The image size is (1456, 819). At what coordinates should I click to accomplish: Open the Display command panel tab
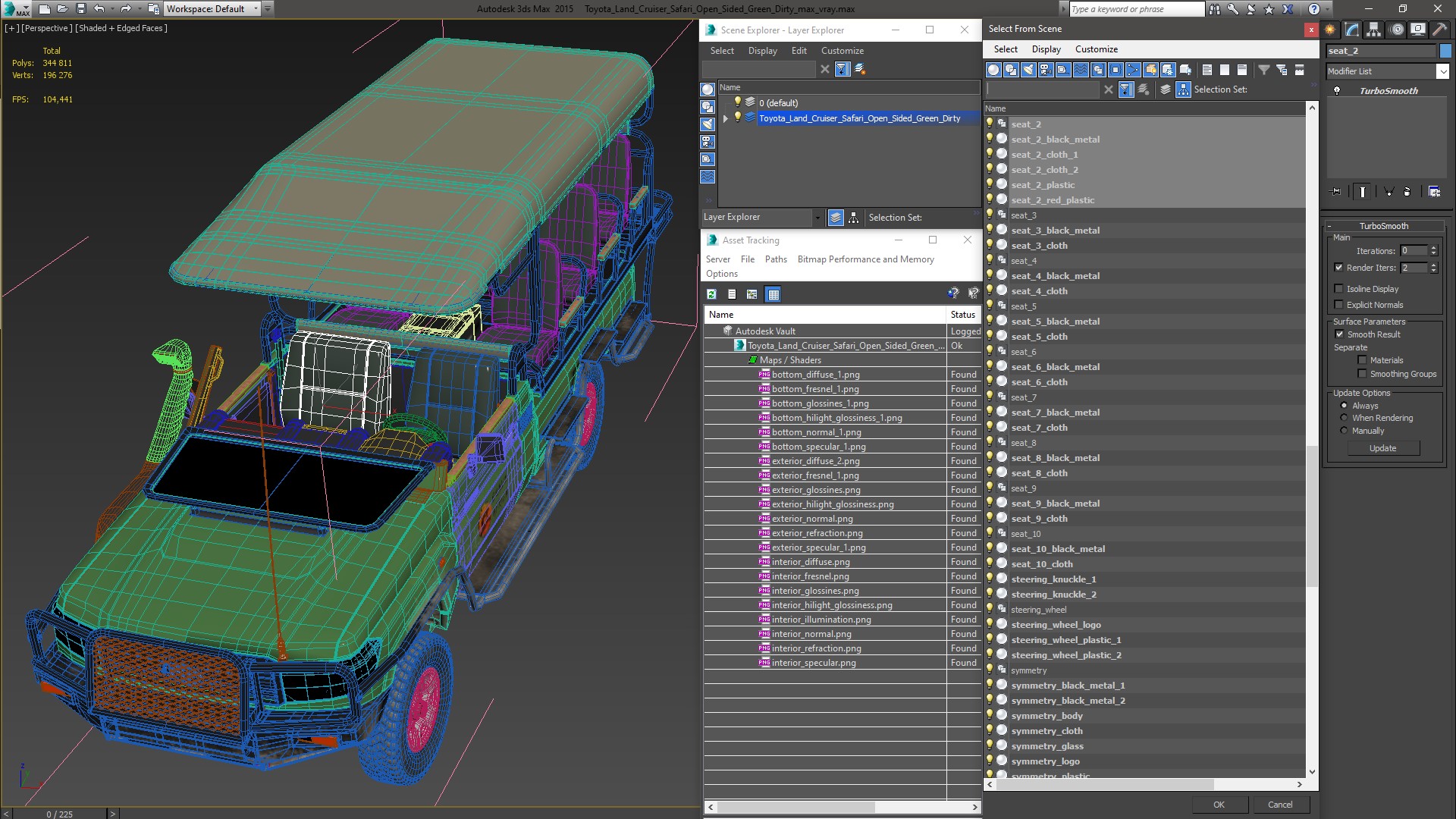[1418, 30]
